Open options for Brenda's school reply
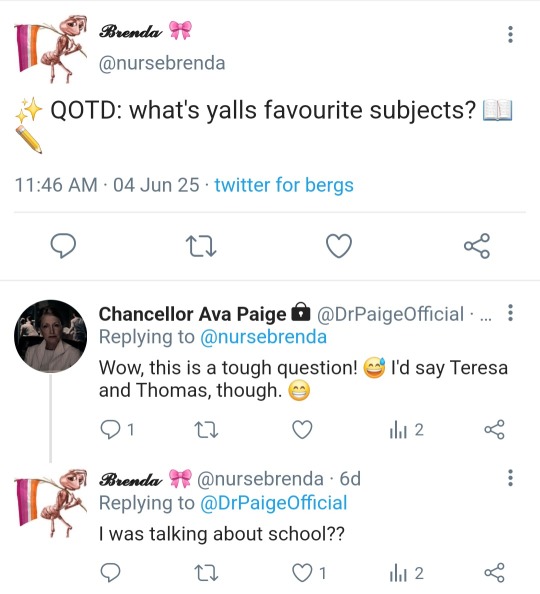Viewport: 540px width, 594px height. coord(510,478)
